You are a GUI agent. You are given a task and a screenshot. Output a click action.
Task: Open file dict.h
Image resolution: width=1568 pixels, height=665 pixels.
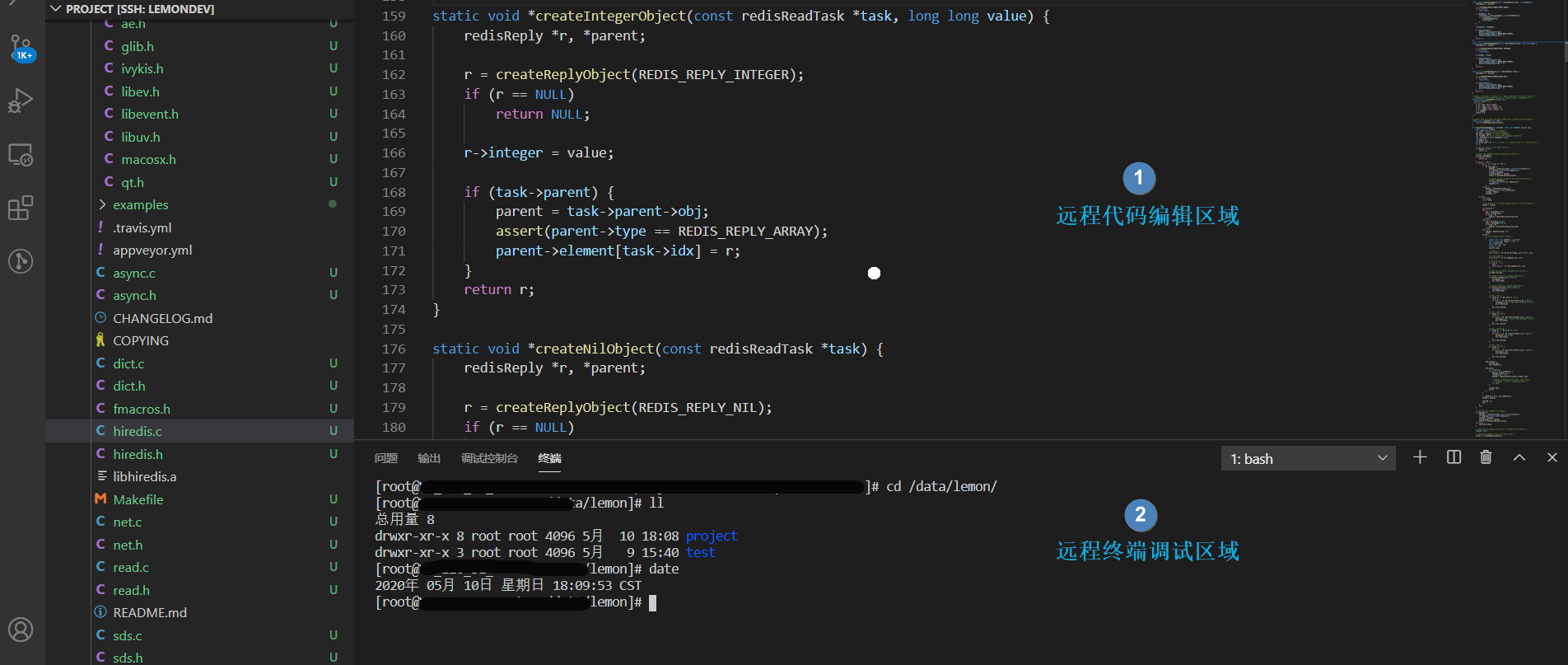129,386
